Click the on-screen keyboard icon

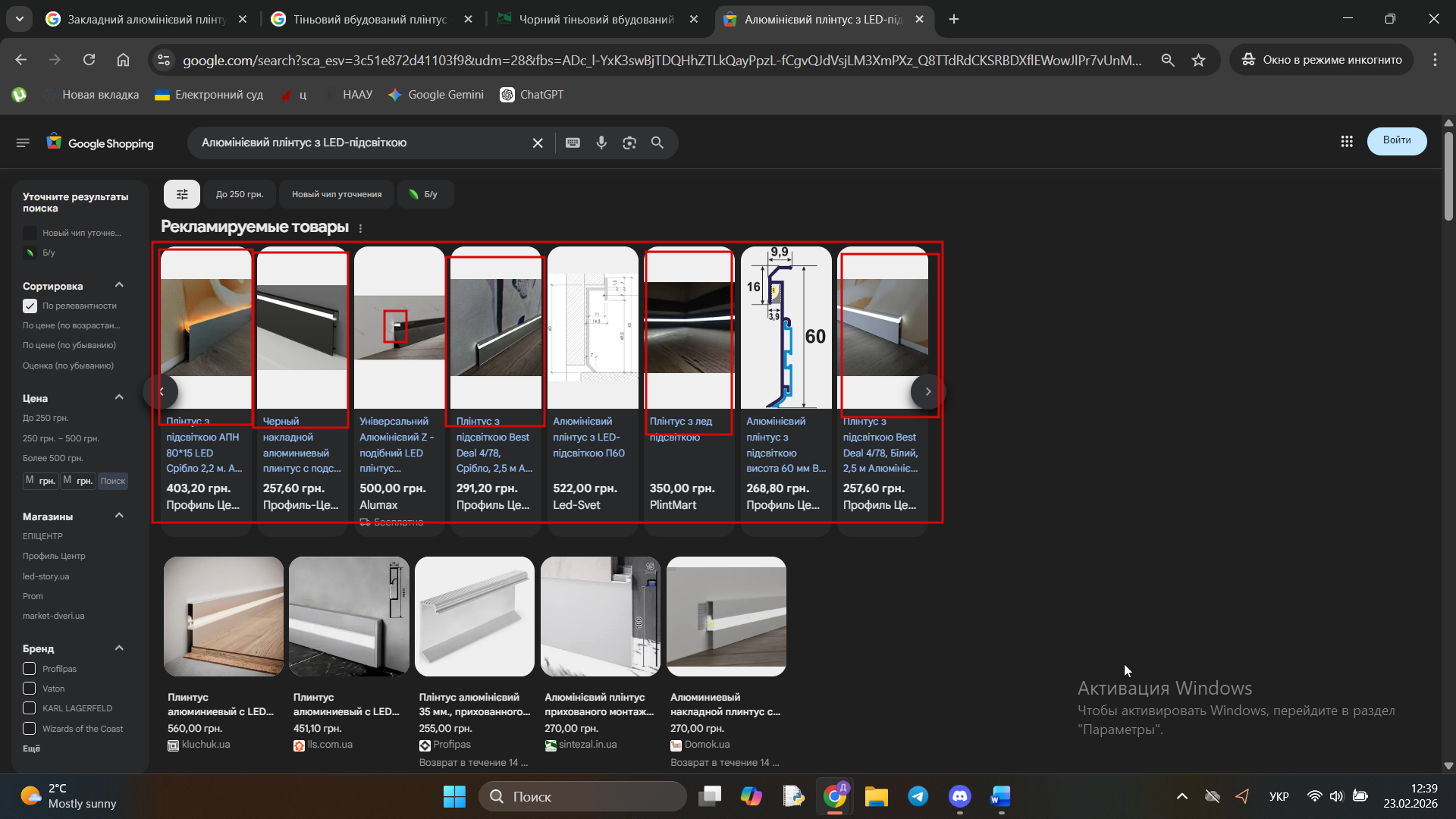click(573, 143)
